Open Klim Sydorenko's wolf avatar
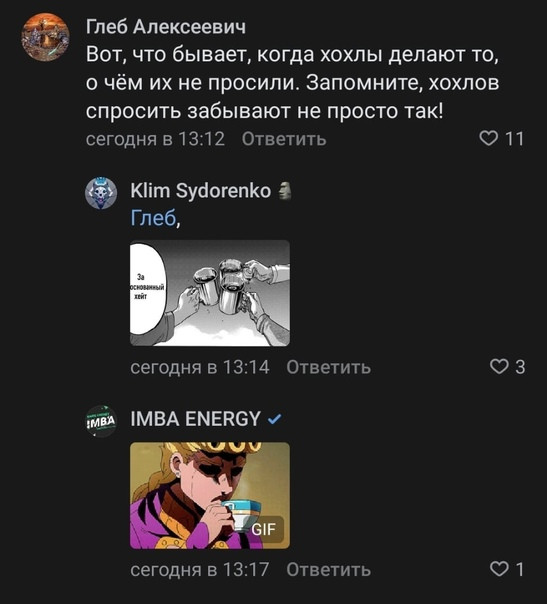This screenshot has width=547, height=604. point(101,193)
